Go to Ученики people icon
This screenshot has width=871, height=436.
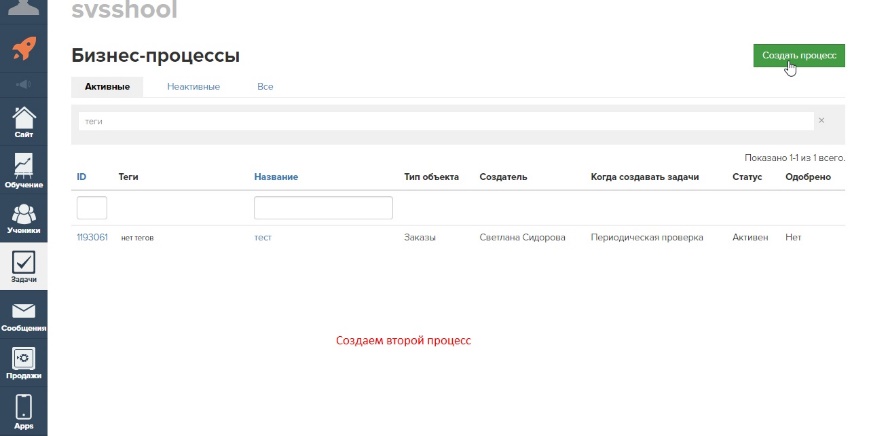(x=24, y=217)
